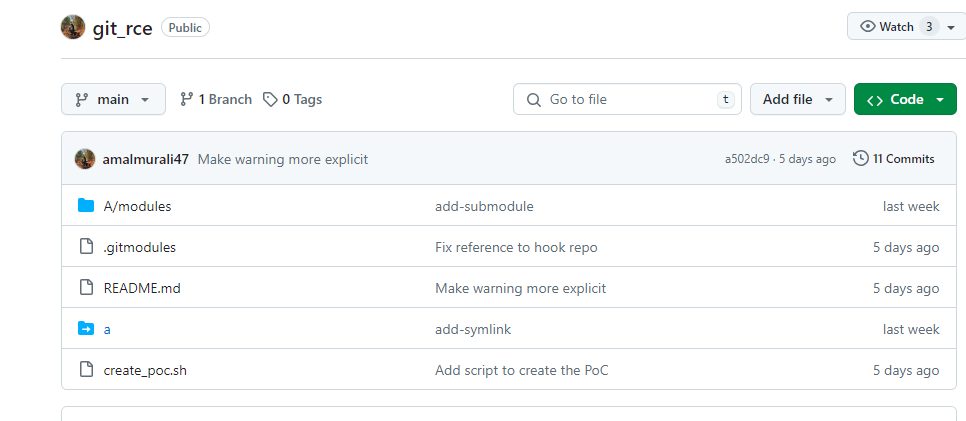Click the repository owner avatar beside git_rce

point(73,27)
